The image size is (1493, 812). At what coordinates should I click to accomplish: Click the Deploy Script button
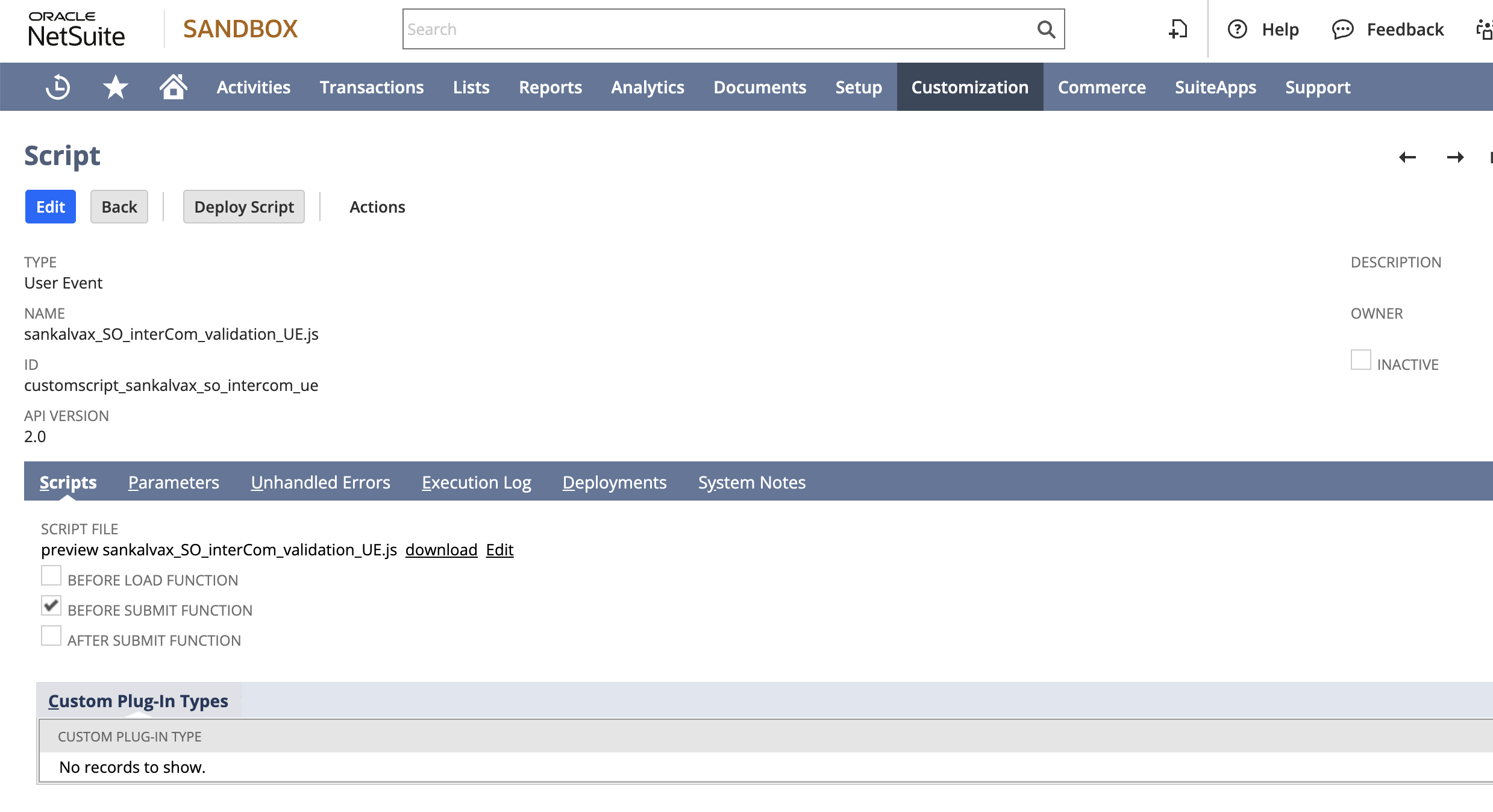(244, 207)
